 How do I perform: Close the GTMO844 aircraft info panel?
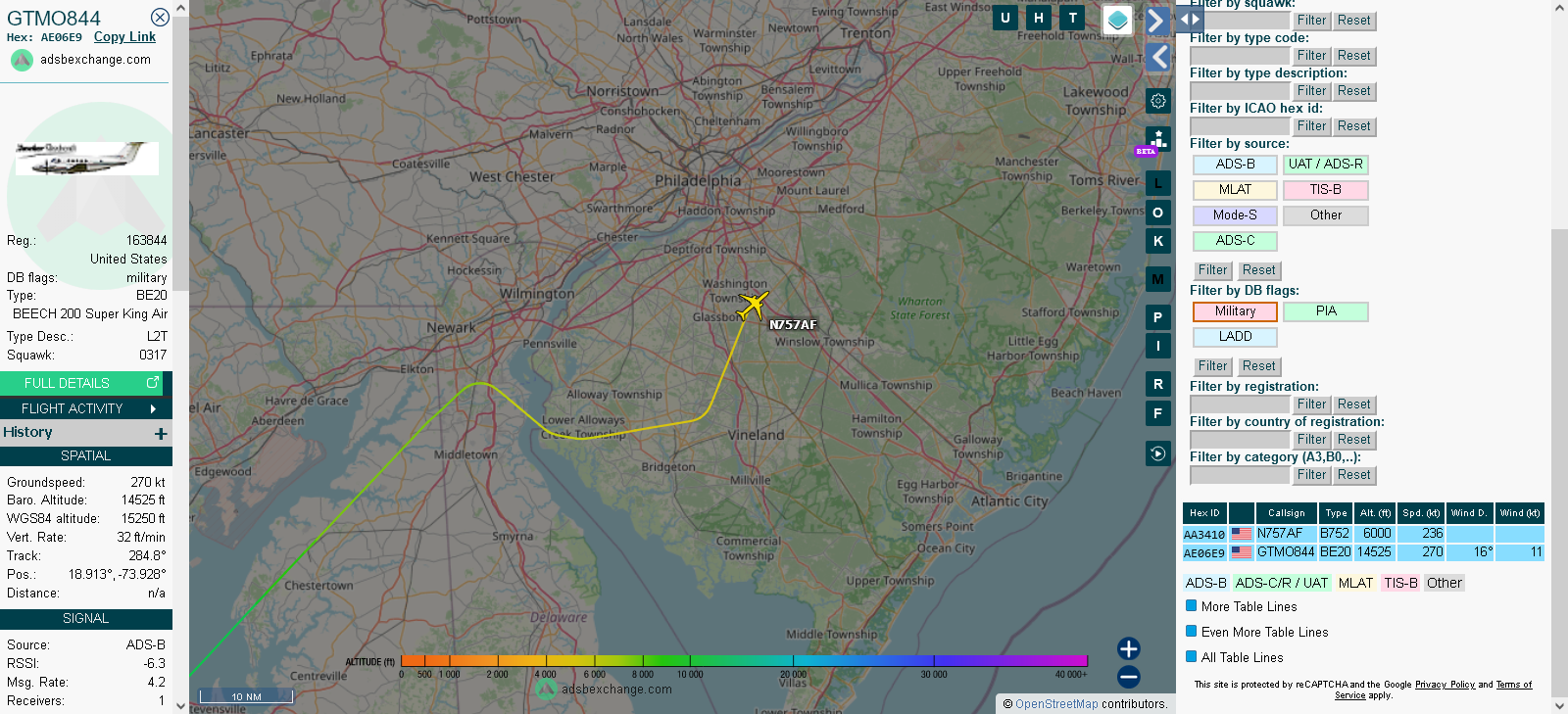pyautogui.click(x=160, y=18)
